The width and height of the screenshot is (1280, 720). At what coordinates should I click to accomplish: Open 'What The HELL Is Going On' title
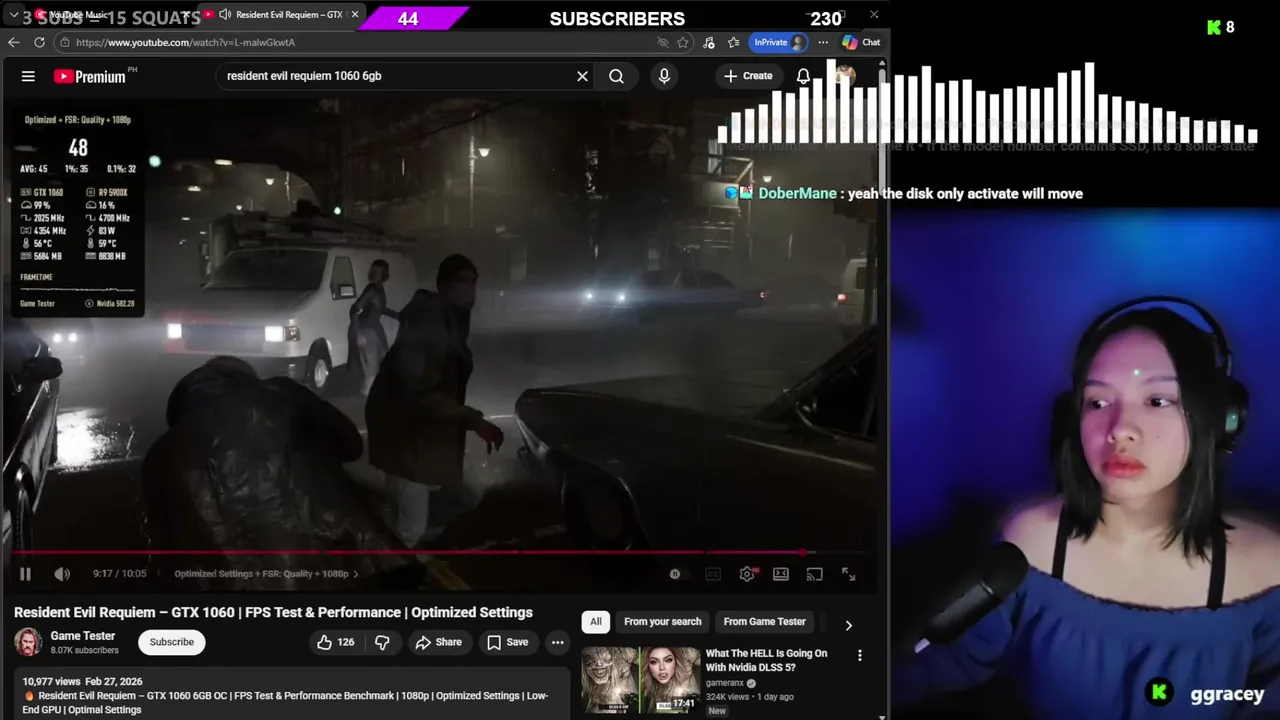(x=766, y=660)
